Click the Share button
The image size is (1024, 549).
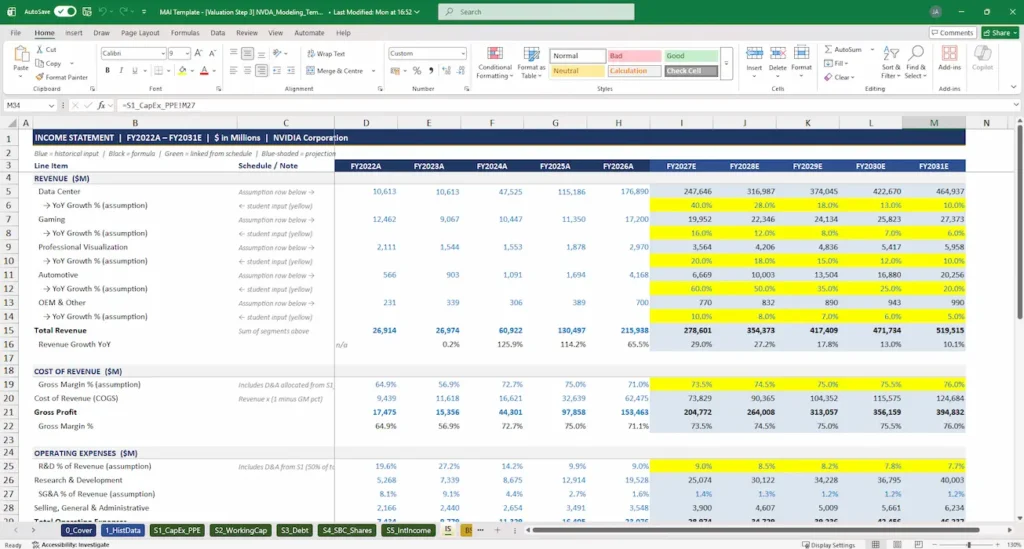(x=1000, y=32)
